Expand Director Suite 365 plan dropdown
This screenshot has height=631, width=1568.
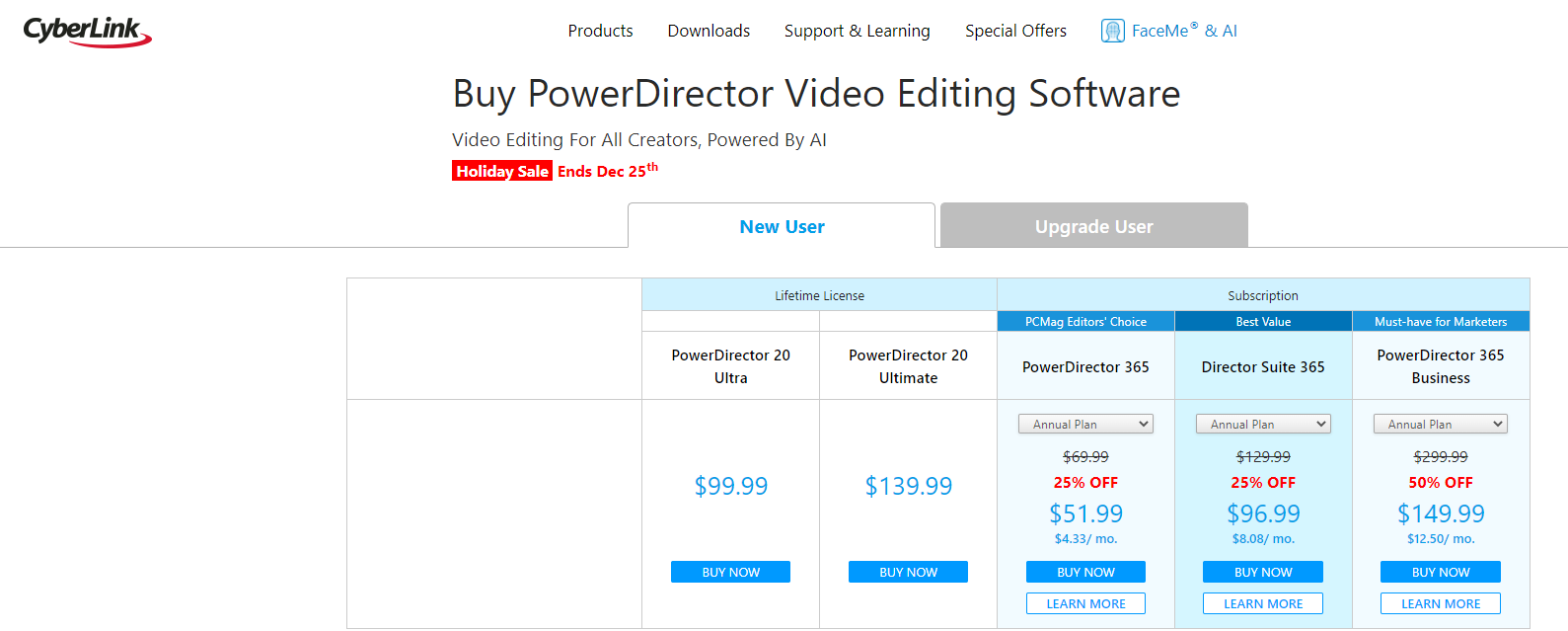pyautogui.click(x=1263, y=424)
